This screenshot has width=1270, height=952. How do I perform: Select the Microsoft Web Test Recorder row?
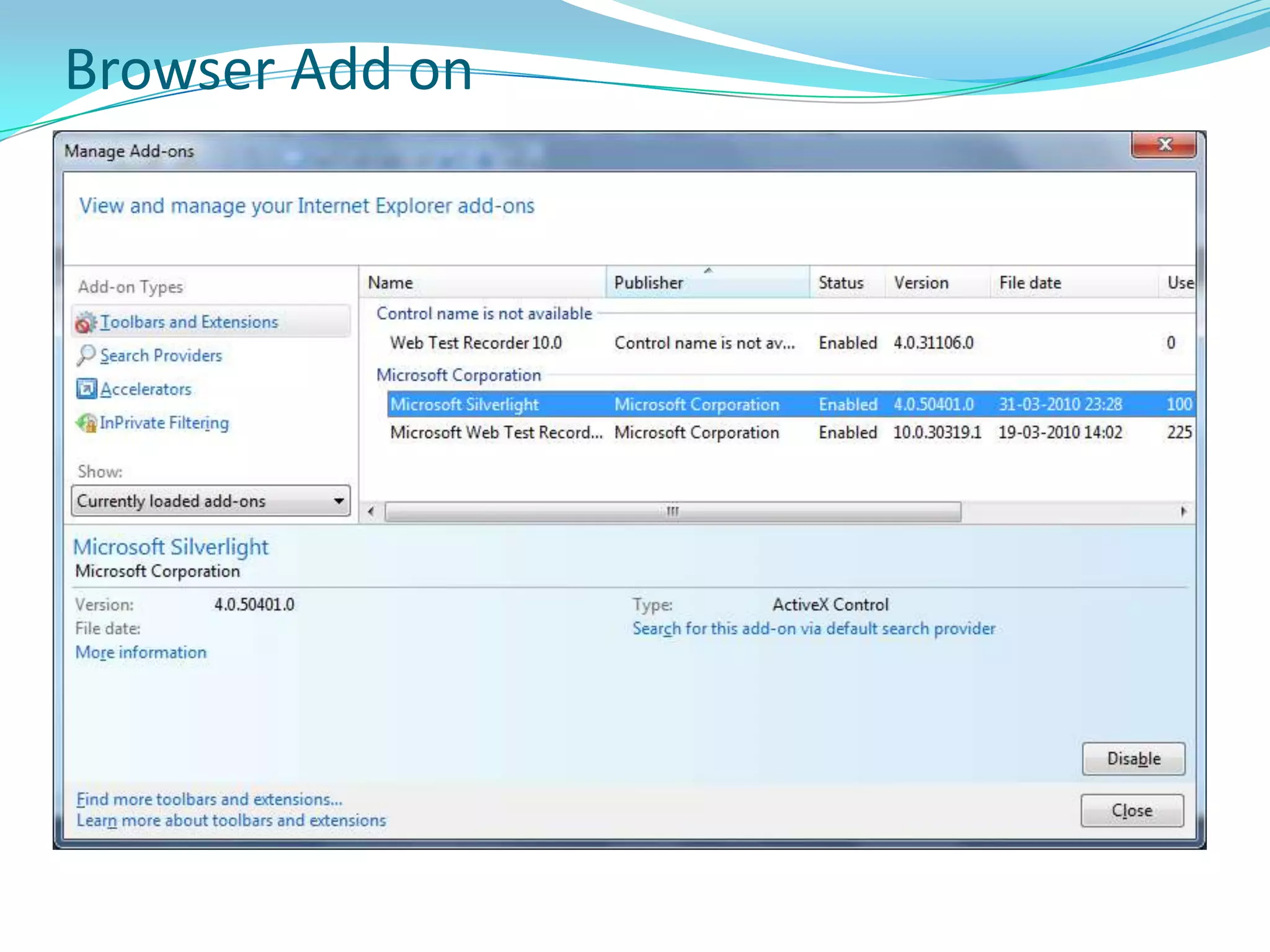coord(496,433)
